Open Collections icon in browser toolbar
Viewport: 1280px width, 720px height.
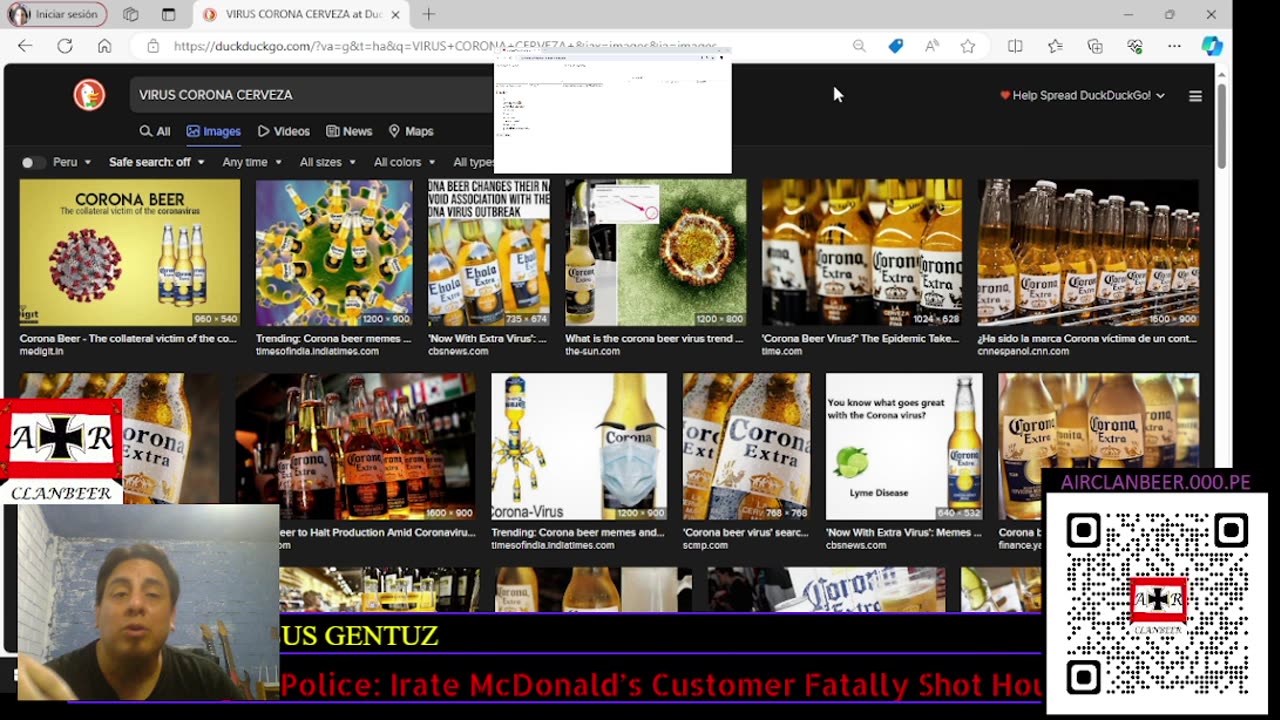(x=1095, y=46)
